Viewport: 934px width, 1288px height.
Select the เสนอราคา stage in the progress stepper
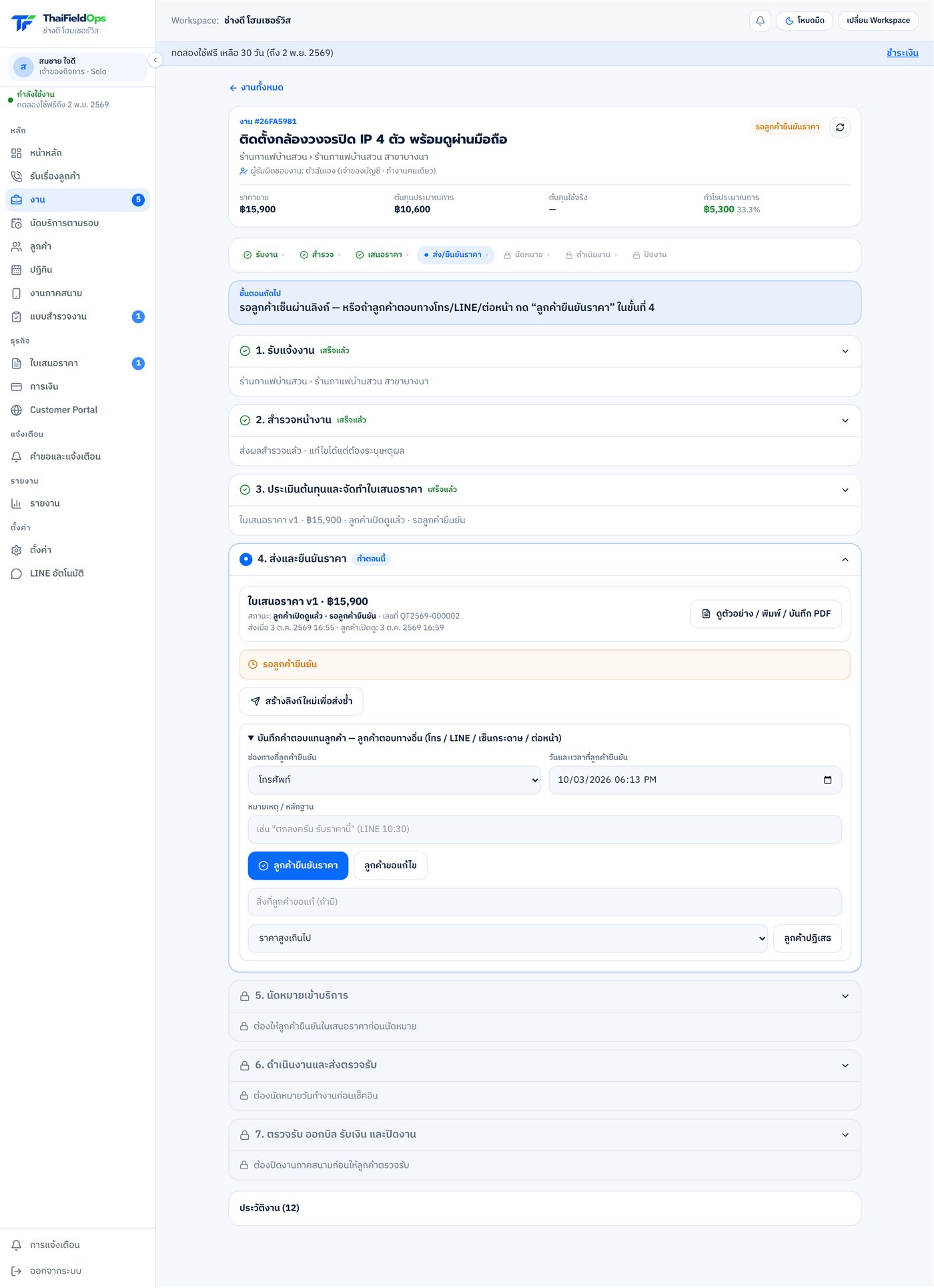click(x=382, y=255)
